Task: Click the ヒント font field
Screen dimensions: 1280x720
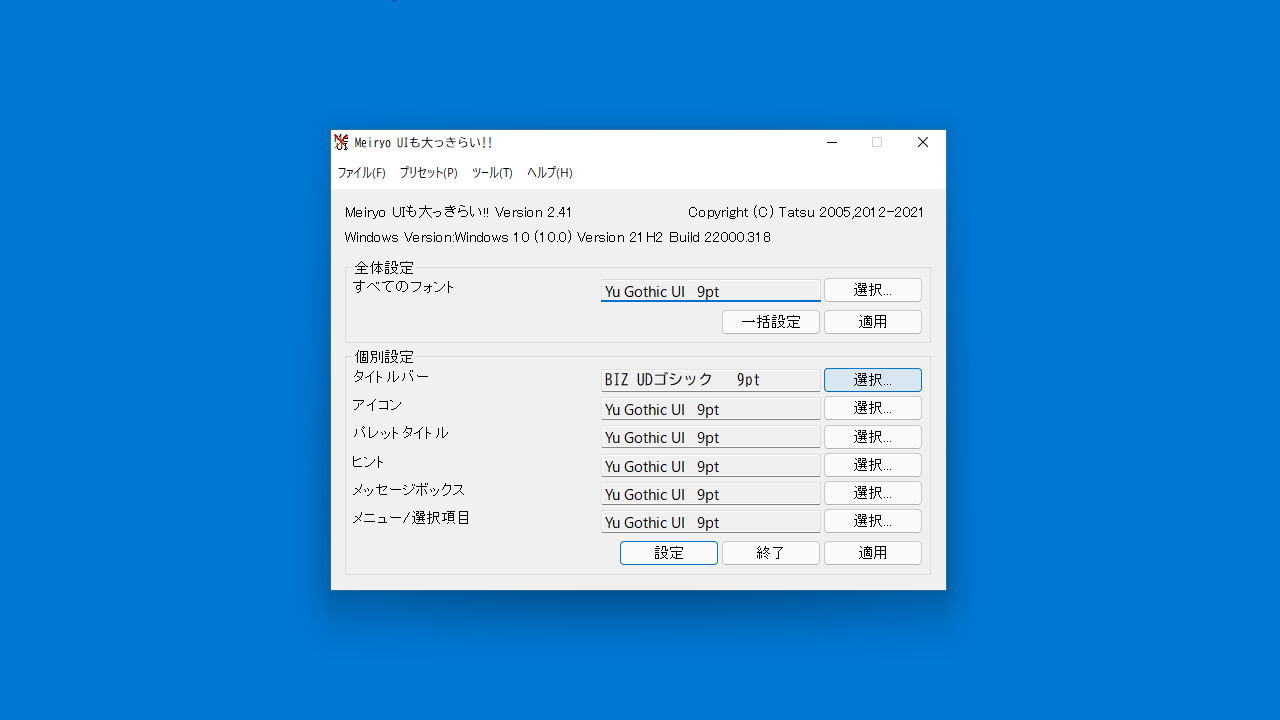Action: click(711, 466)
